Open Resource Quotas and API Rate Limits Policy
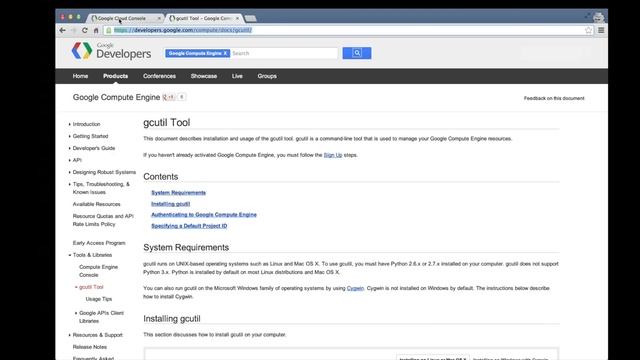 [103, 220]
